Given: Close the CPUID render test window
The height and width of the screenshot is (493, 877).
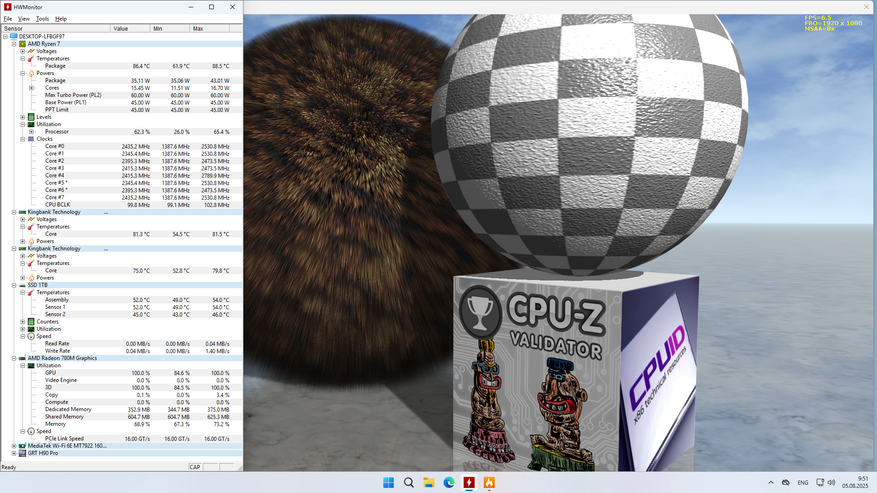Looking at the screenshot, I should 867,7.
